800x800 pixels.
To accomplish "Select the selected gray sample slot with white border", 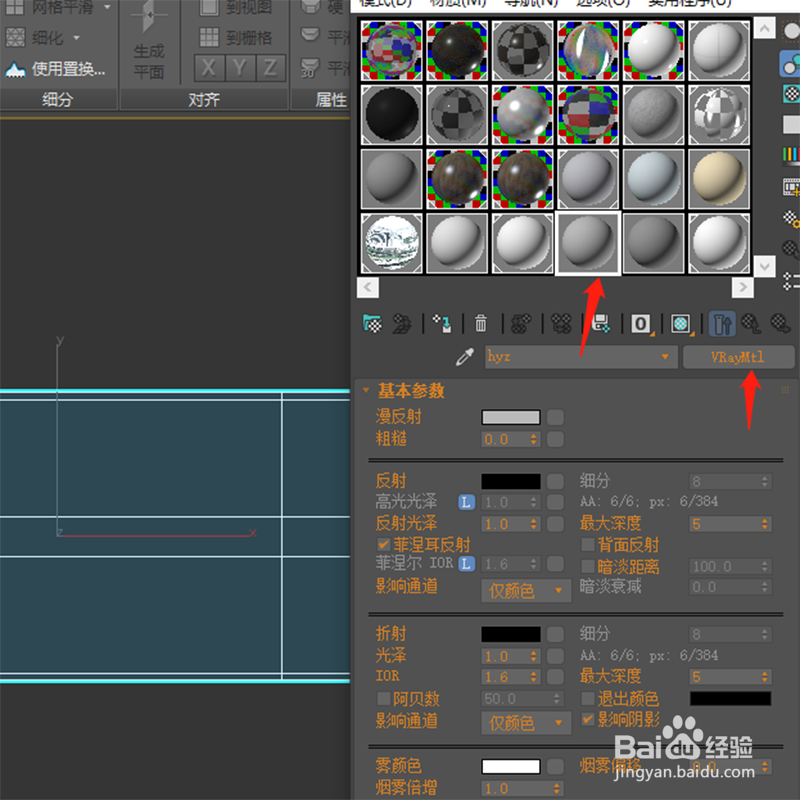I will click(588, 243).
